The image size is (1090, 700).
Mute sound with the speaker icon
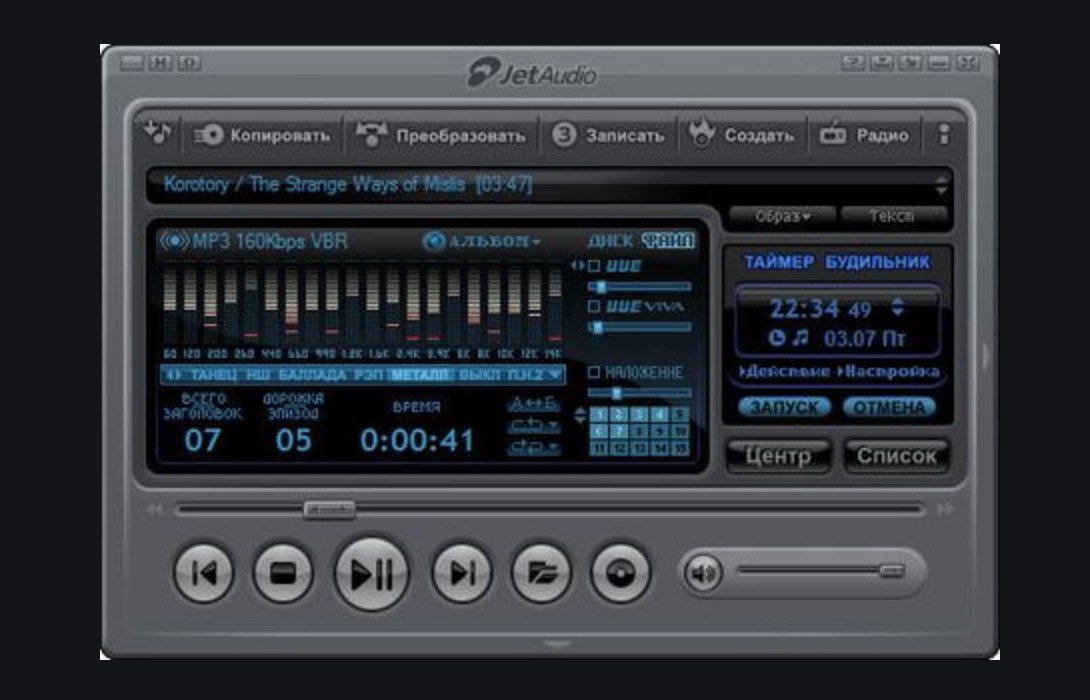[703, 573]
